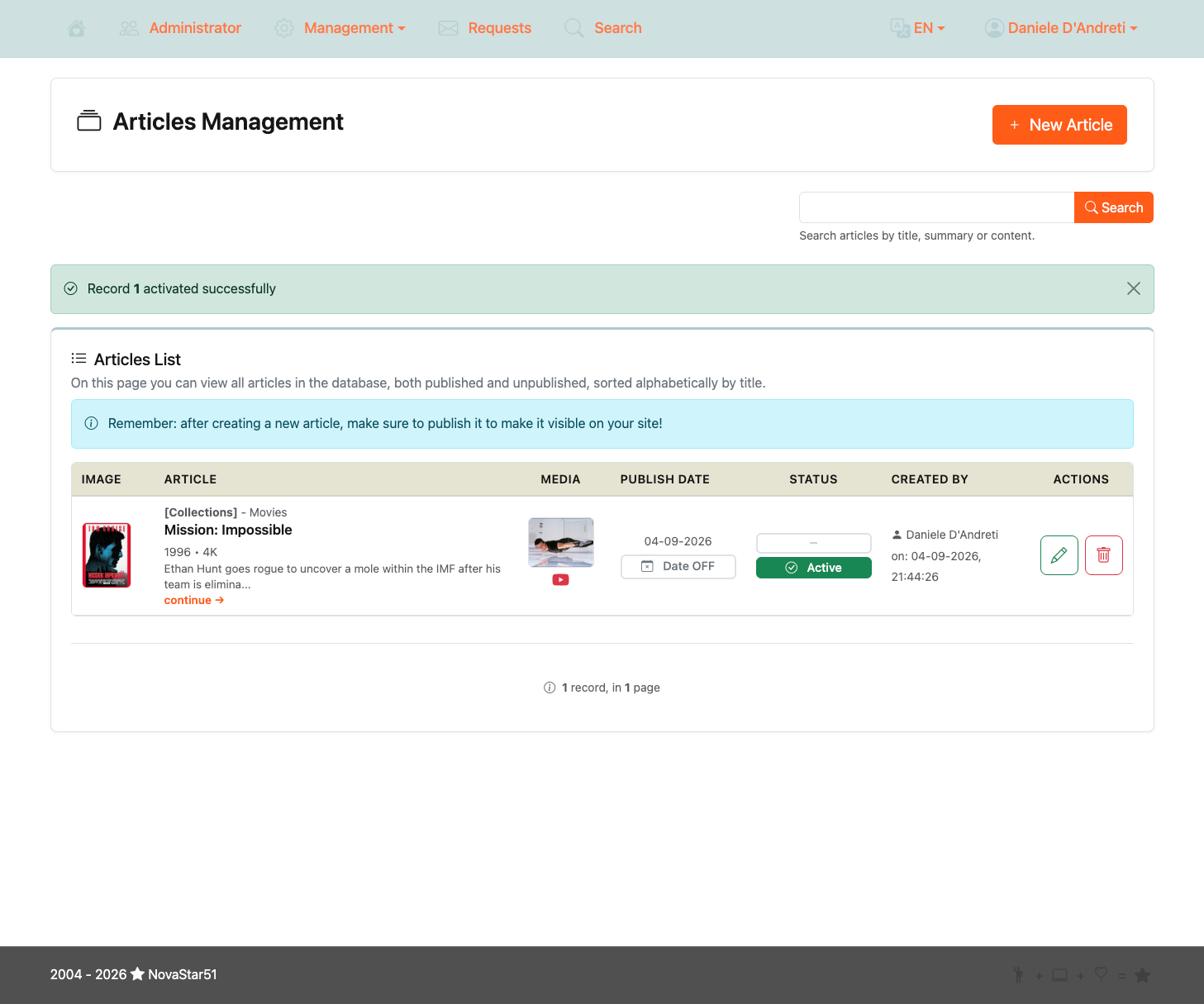The height and width of the screenshot is (1004, 1204).
Task: Toggle Active status for Mission: Impossible
Action: tap(813, 568)
